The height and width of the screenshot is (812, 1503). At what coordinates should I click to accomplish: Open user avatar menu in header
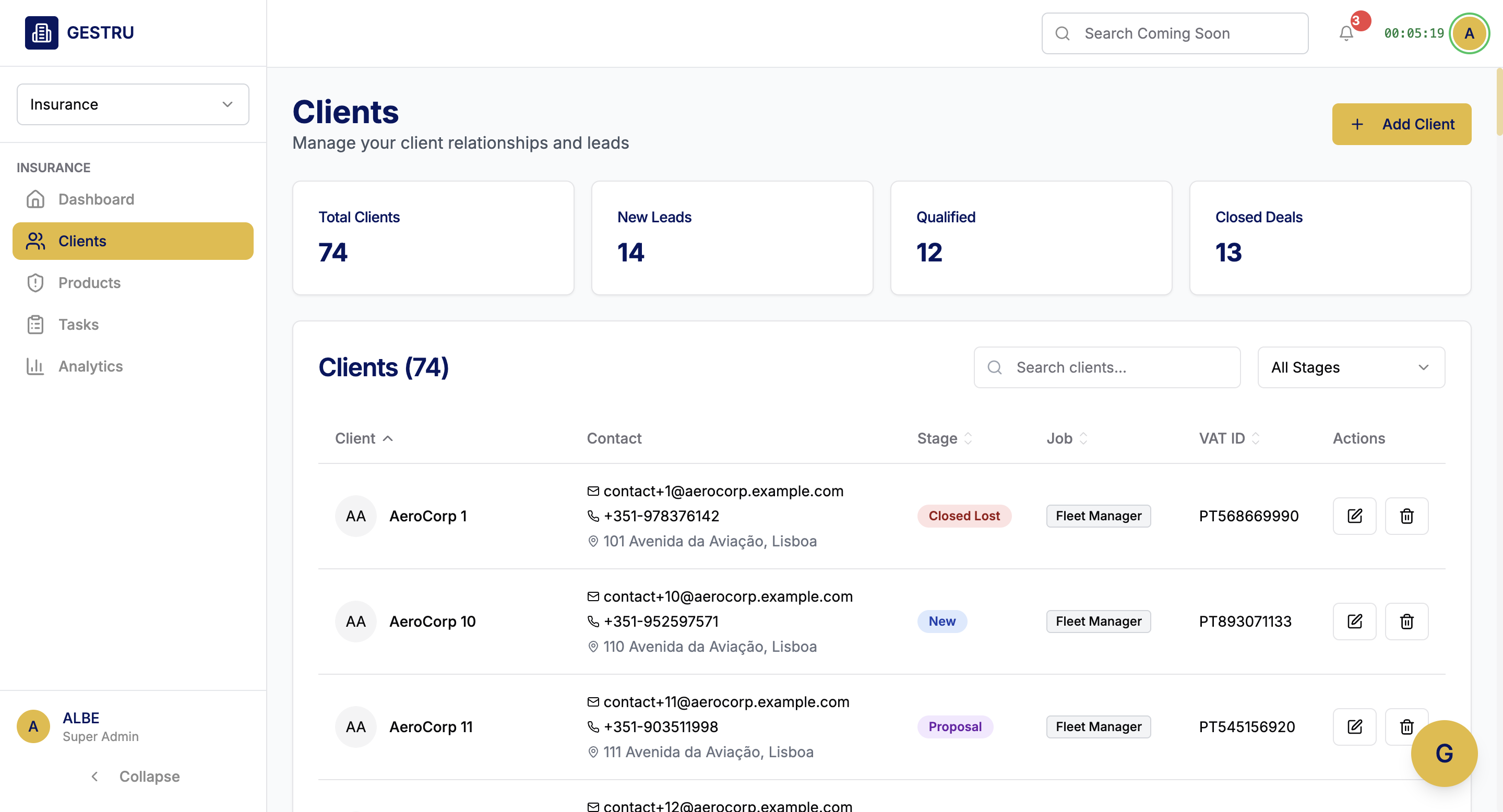tap(1469, 33)
